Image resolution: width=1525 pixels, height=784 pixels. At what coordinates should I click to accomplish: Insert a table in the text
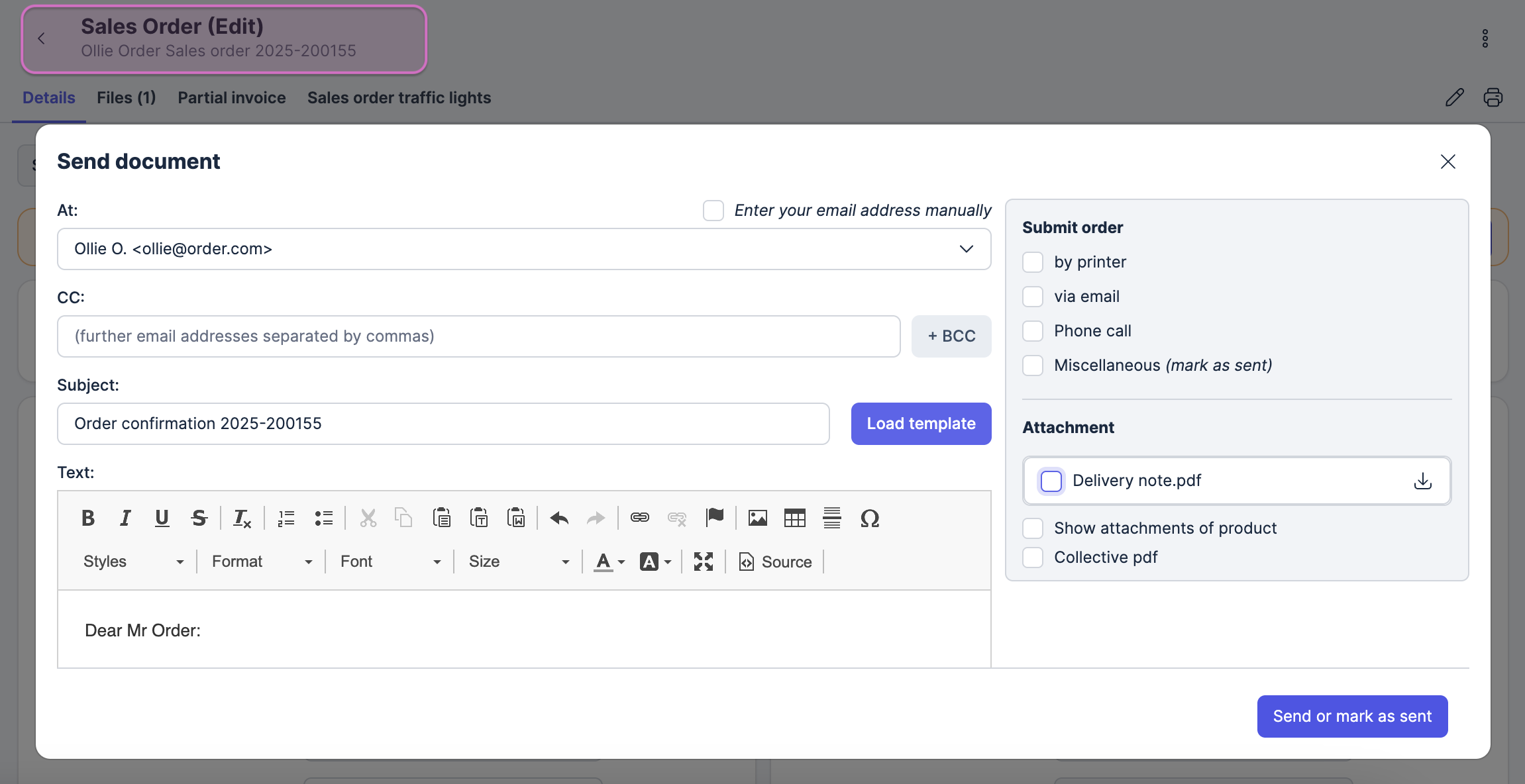794,518
